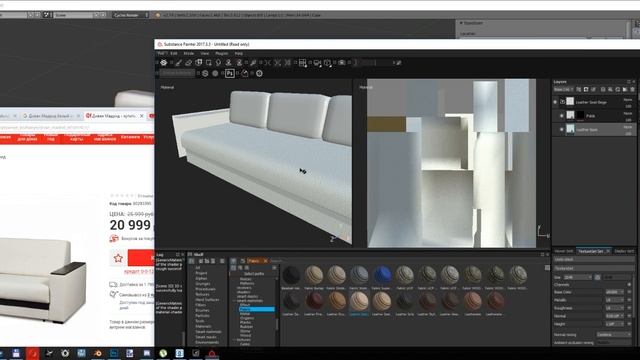Open the Size 2048 dropdown
The image size is (640, 360).
click(578, 277)
